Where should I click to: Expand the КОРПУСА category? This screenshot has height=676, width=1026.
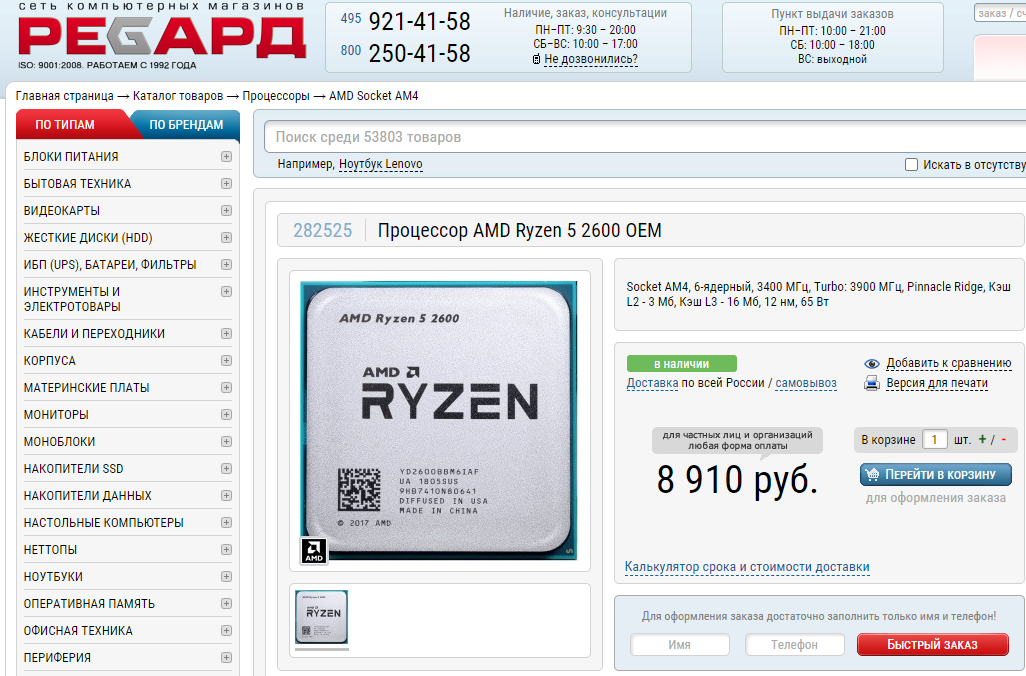[226, 361]
